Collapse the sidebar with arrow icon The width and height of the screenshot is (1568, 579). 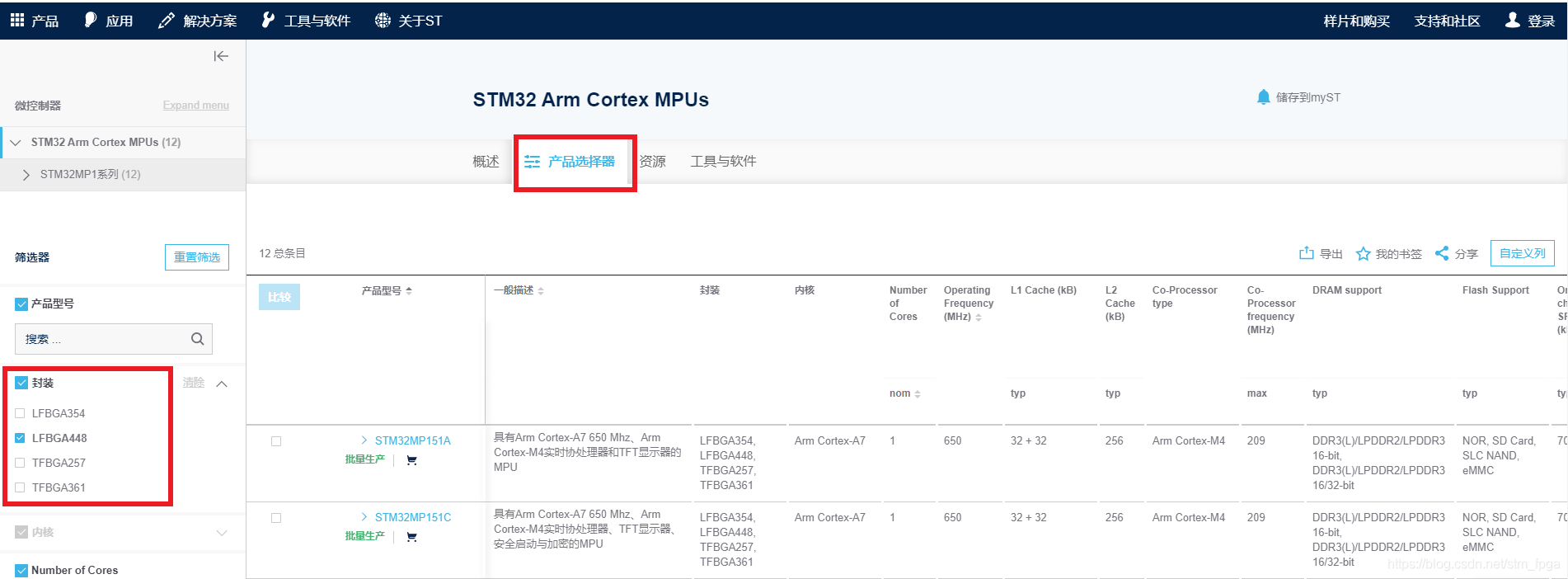pyautogui.click(x=221, y=56)
